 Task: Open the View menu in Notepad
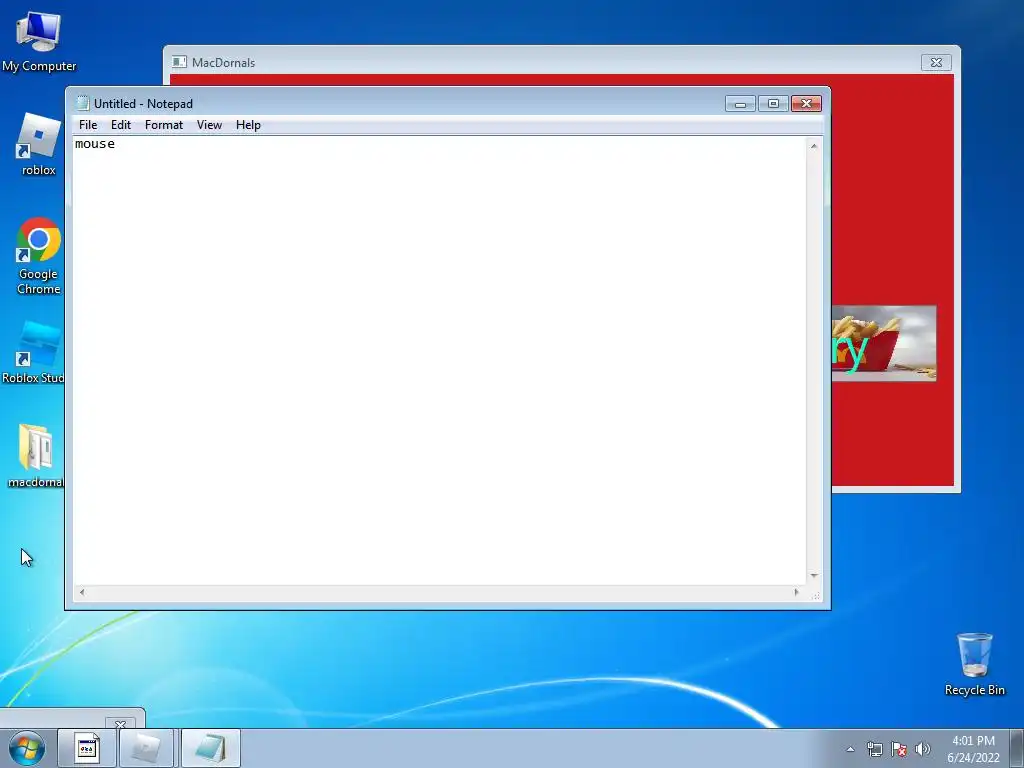[209, 125]
